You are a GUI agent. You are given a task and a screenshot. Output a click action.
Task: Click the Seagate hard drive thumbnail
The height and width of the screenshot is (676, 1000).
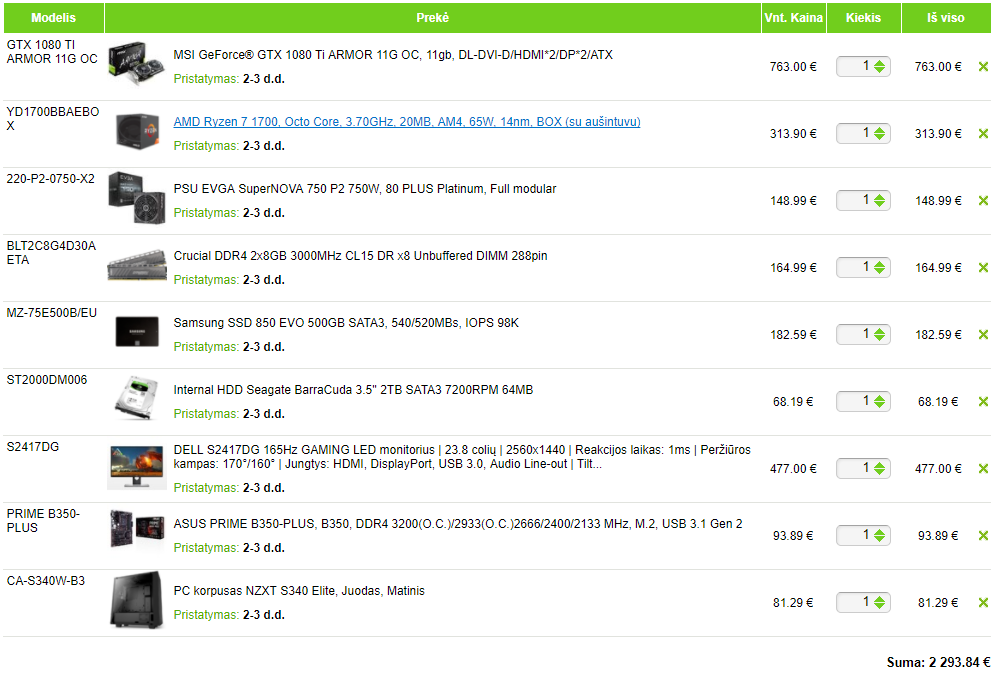[x=136, y=399]
